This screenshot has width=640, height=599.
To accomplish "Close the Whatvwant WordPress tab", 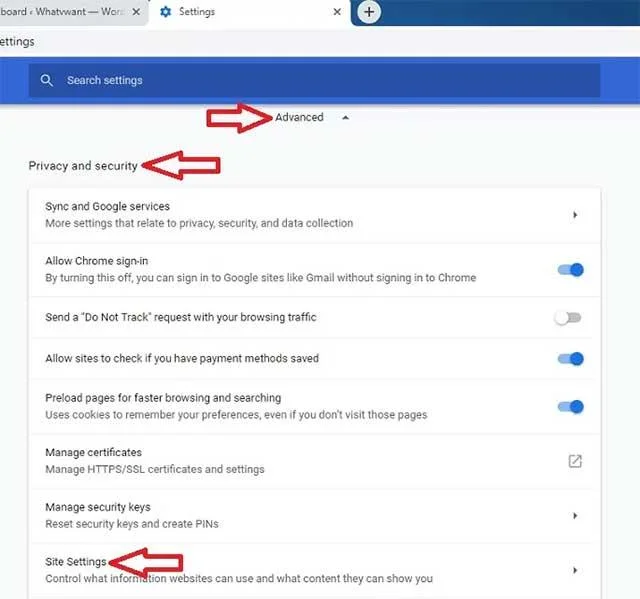I will [x=136, y=12].
